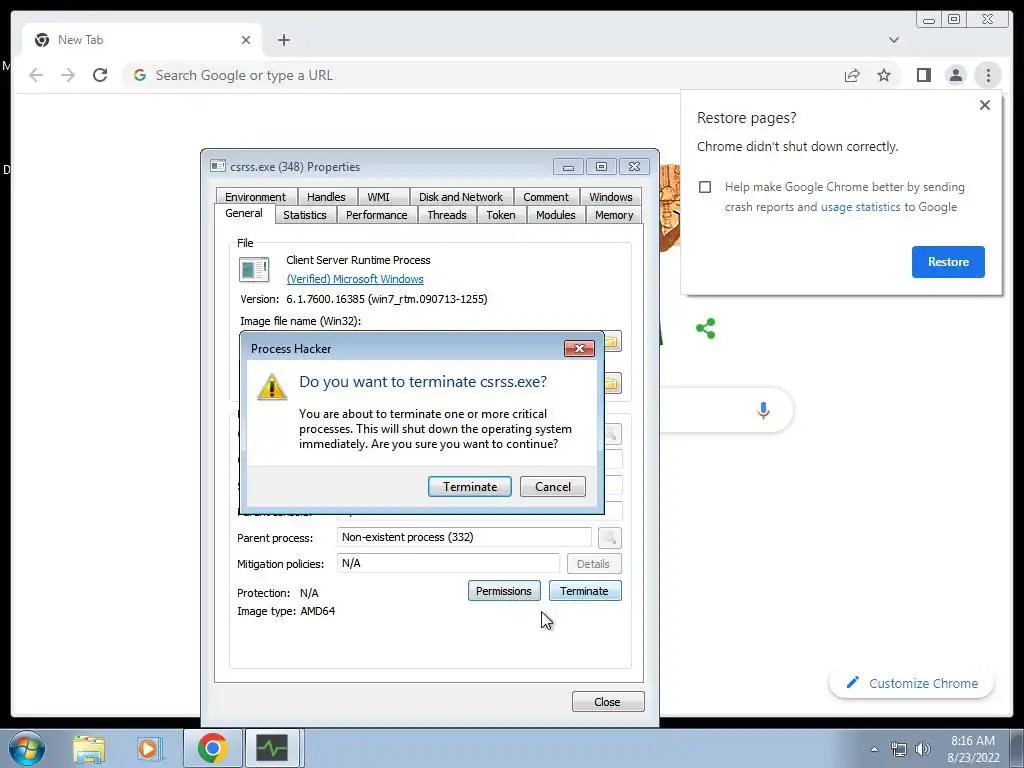Open the WMI tab

pyautogui.click(x=378, y=197)
